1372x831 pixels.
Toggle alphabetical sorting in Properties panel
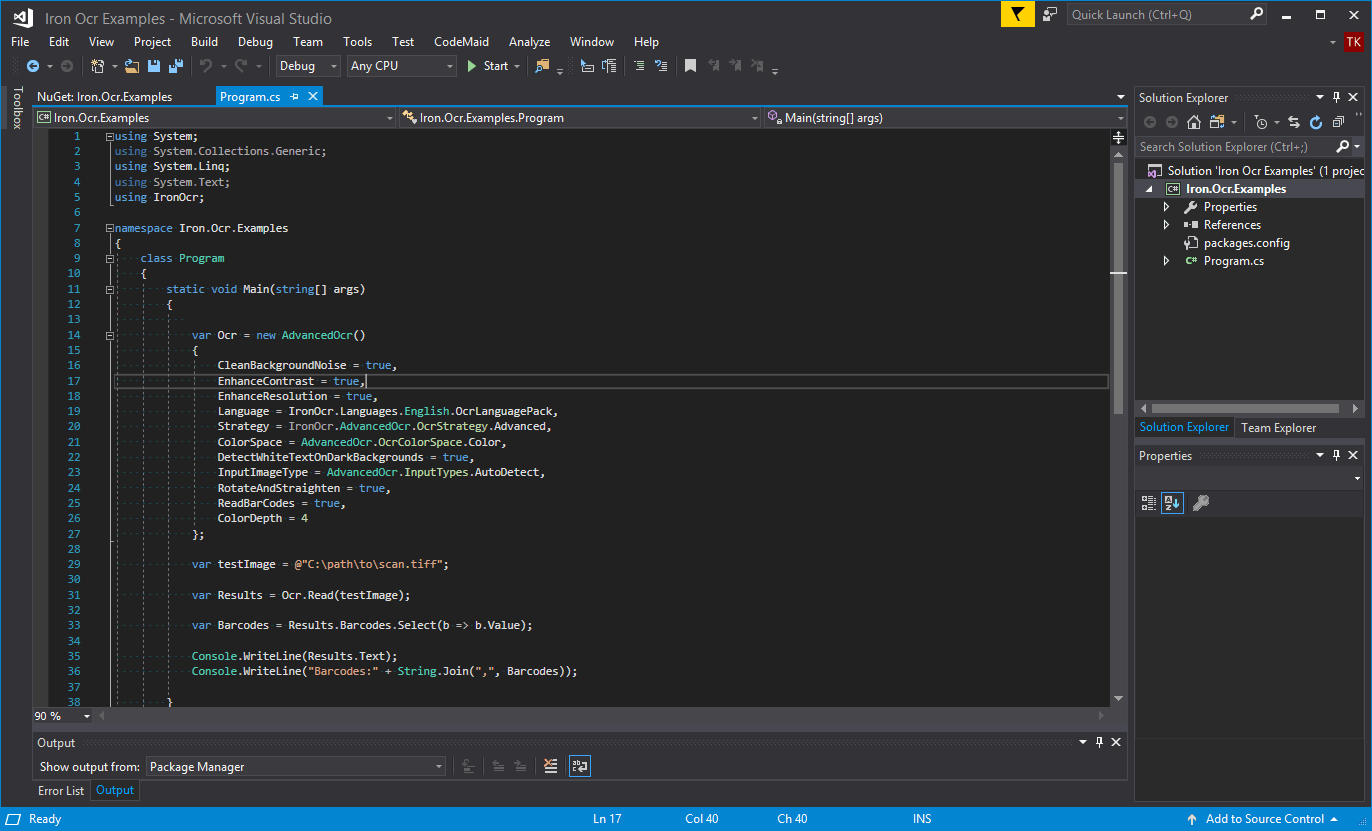[x=1172, y=502]
